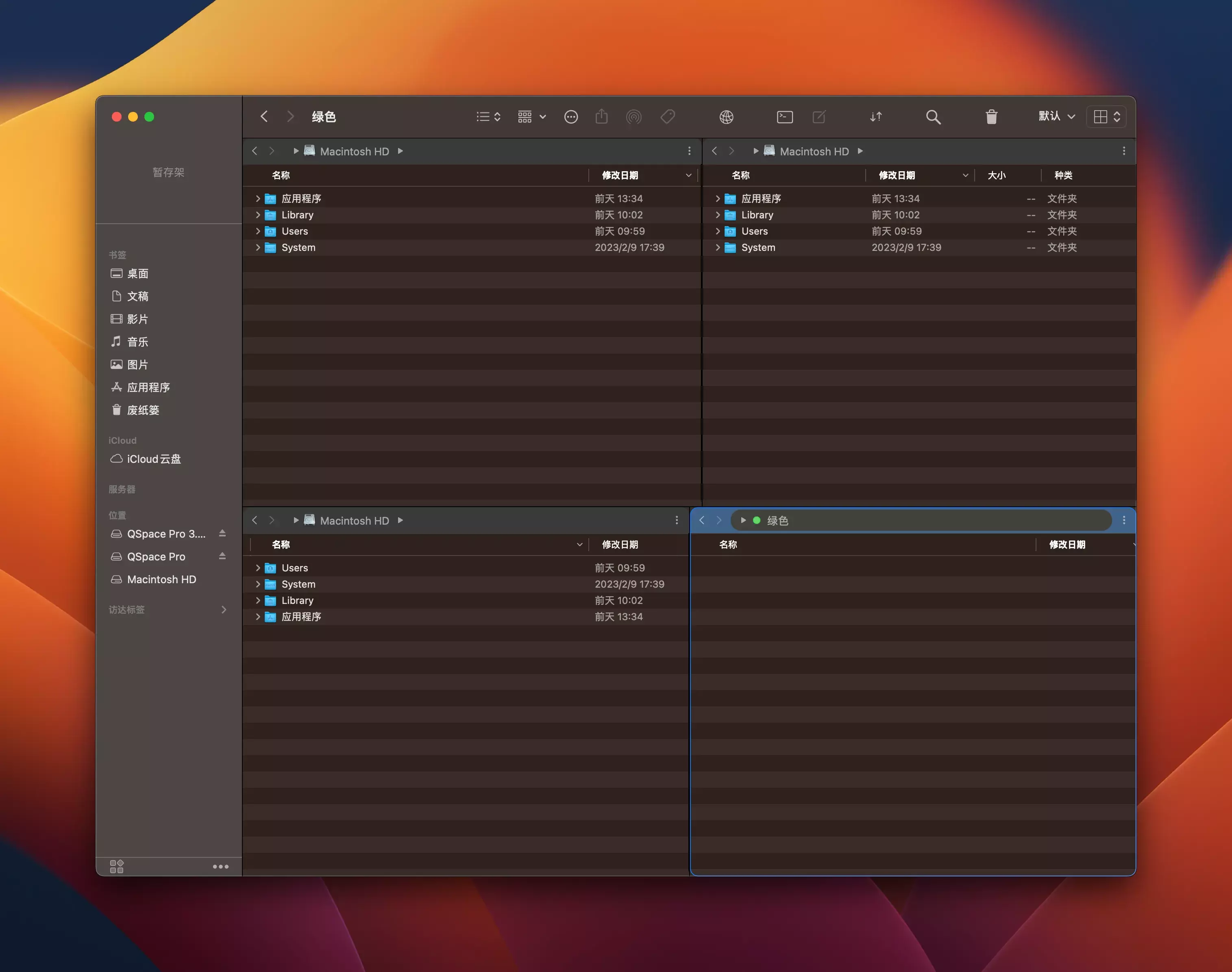Click the share icon in toolbar
The width and height of the screenshot is (1232, 972).
pos(601,117)
